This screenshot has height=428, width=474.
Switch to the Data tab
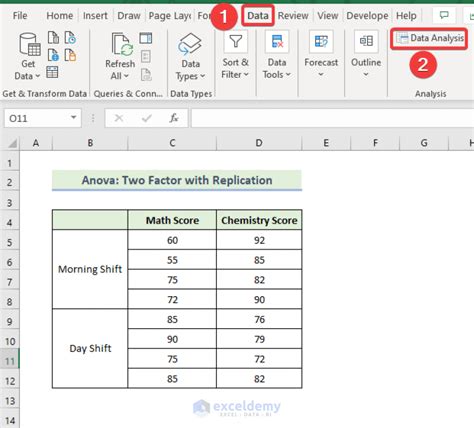pos(258,16)
